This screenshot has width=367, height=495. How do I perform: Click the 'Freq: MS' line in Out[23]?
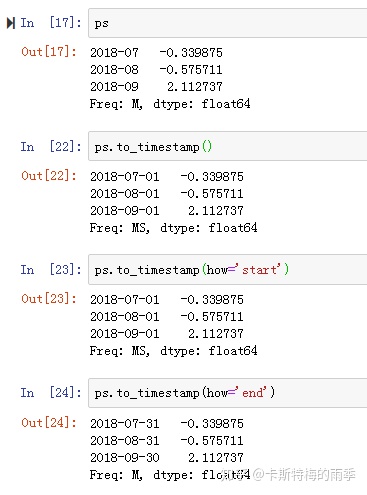173,351
